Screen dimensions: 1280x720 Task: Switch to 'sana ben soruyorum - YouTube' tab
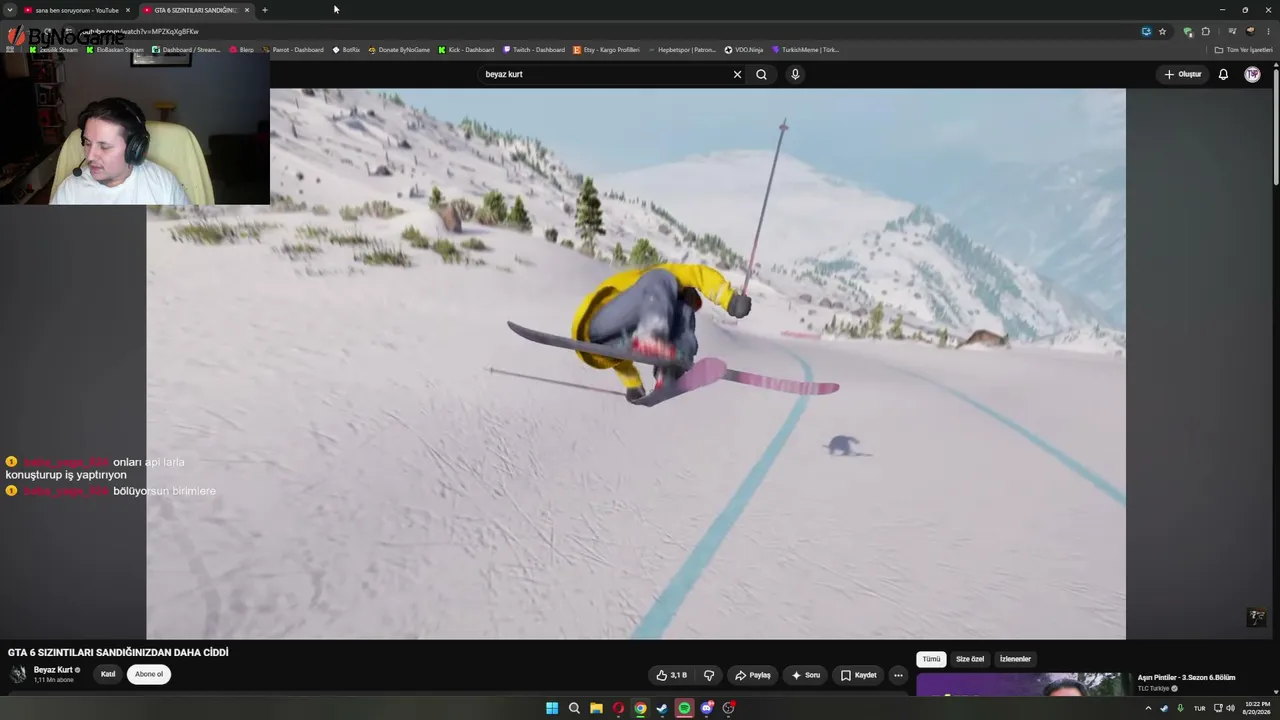(x=76, y=10)
